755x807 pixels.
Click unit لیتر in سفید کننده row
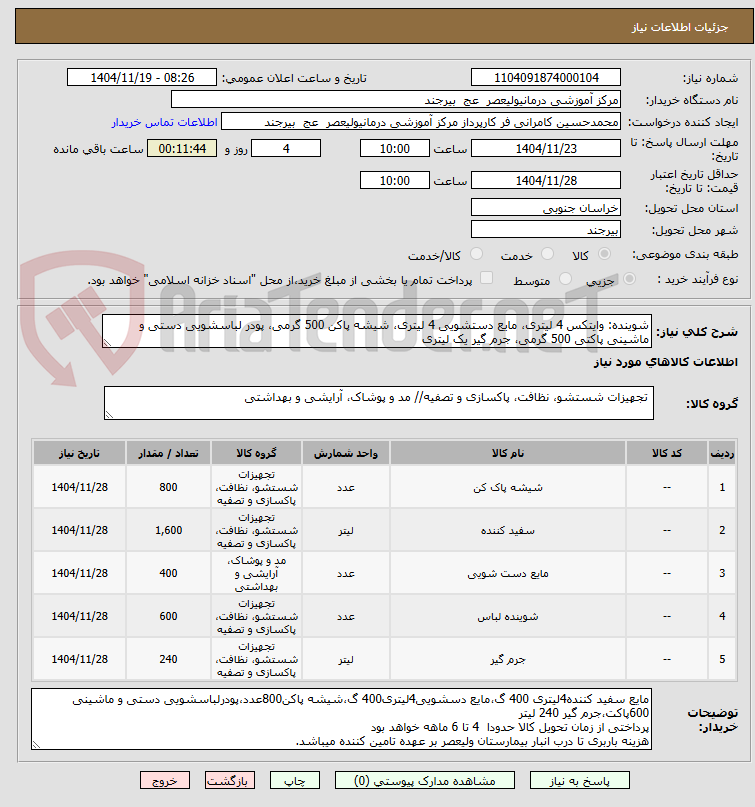346,530
